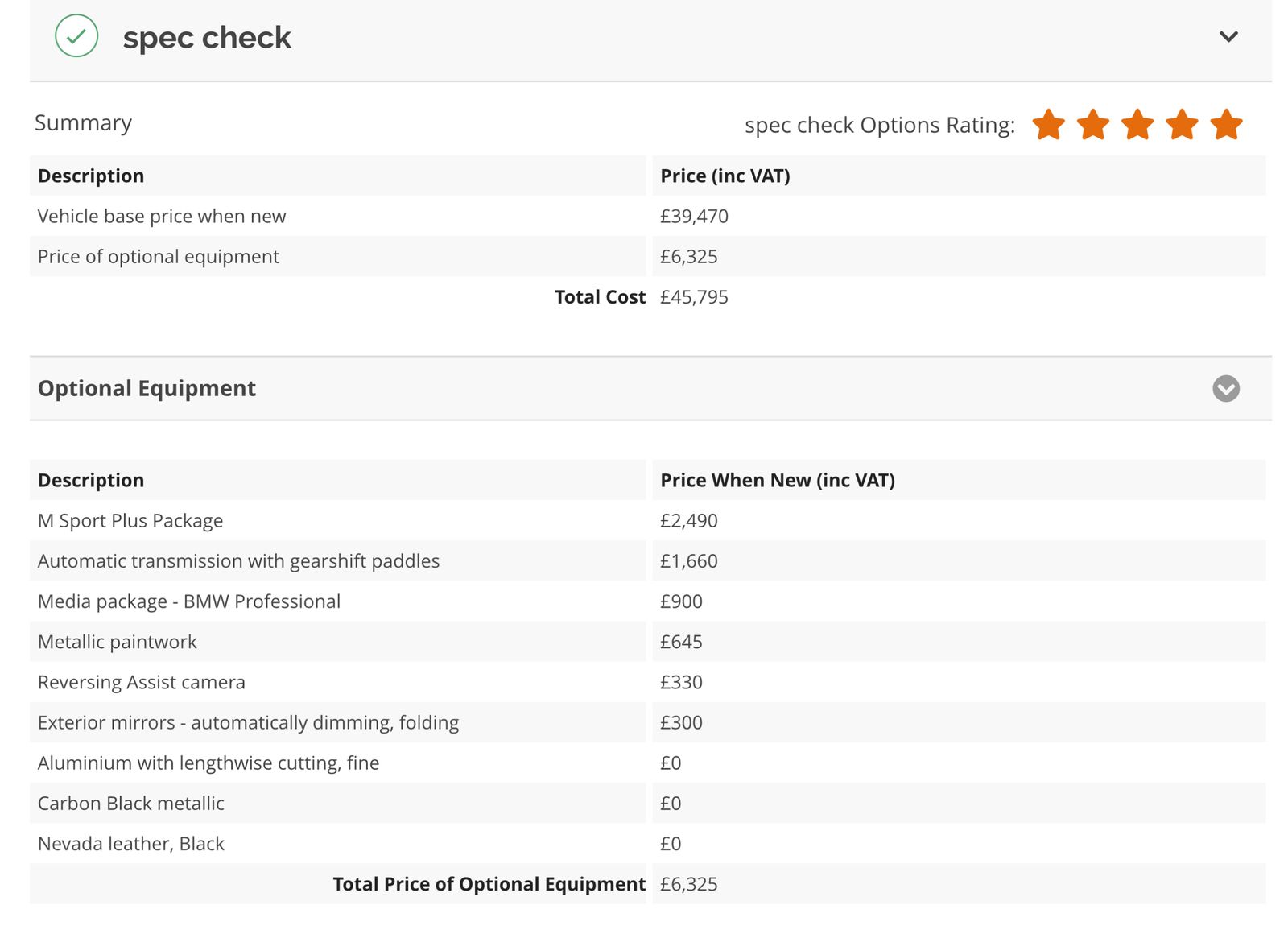Collapse the spec check section chevron
This screenshot has height=930, width=1288.
tap(1228, 37)
